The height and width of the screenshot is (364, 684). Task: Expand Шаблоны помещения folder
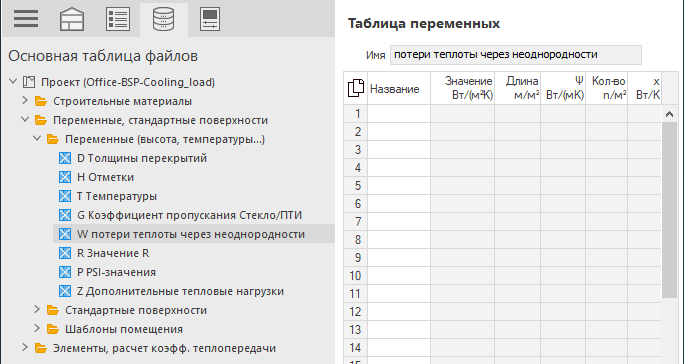tap(37, 328)
